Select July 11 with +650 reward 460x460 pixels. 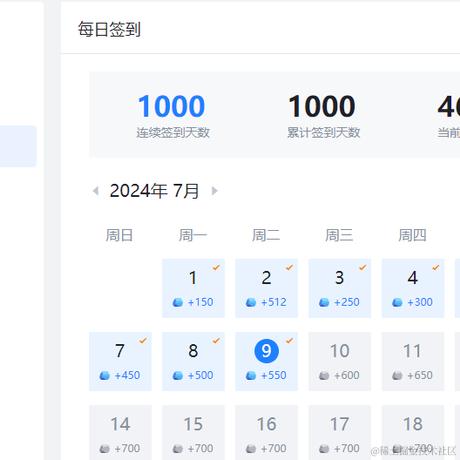pyautogui.click(x=413, y=361)
